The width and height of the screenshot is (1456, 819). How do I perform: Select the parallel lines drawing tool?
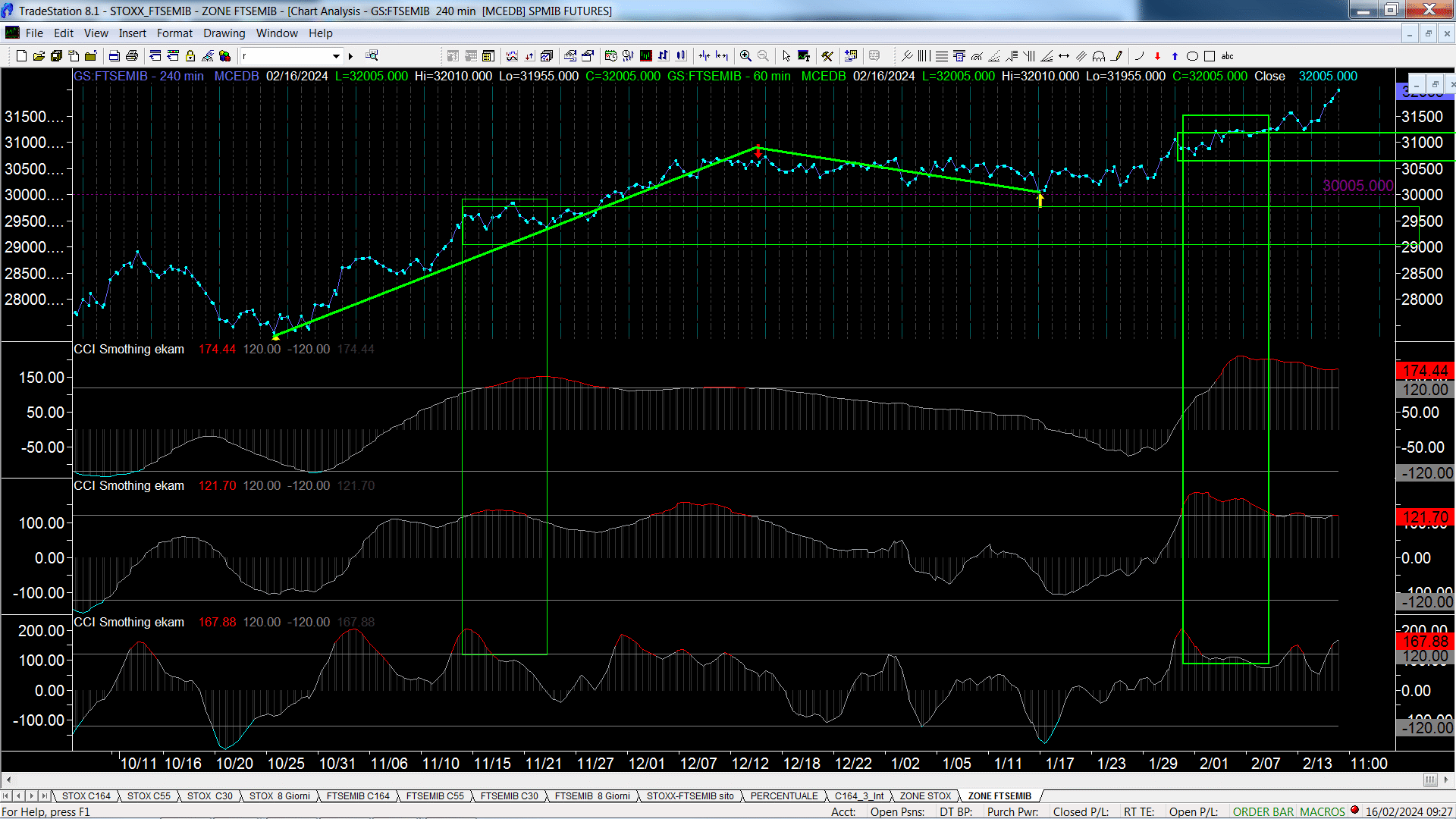tap(1081, 55)
